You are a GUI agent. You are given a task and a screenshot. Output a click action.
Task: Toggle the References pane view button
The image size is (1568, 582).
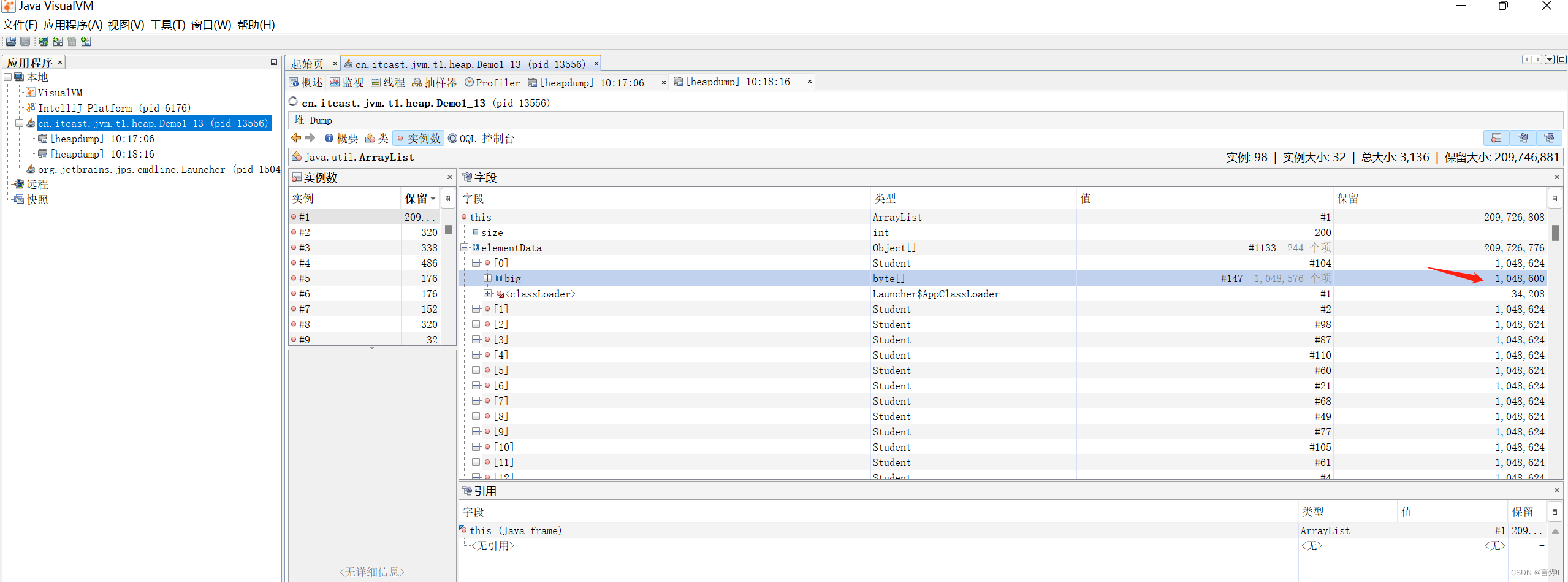(1549, 138)
